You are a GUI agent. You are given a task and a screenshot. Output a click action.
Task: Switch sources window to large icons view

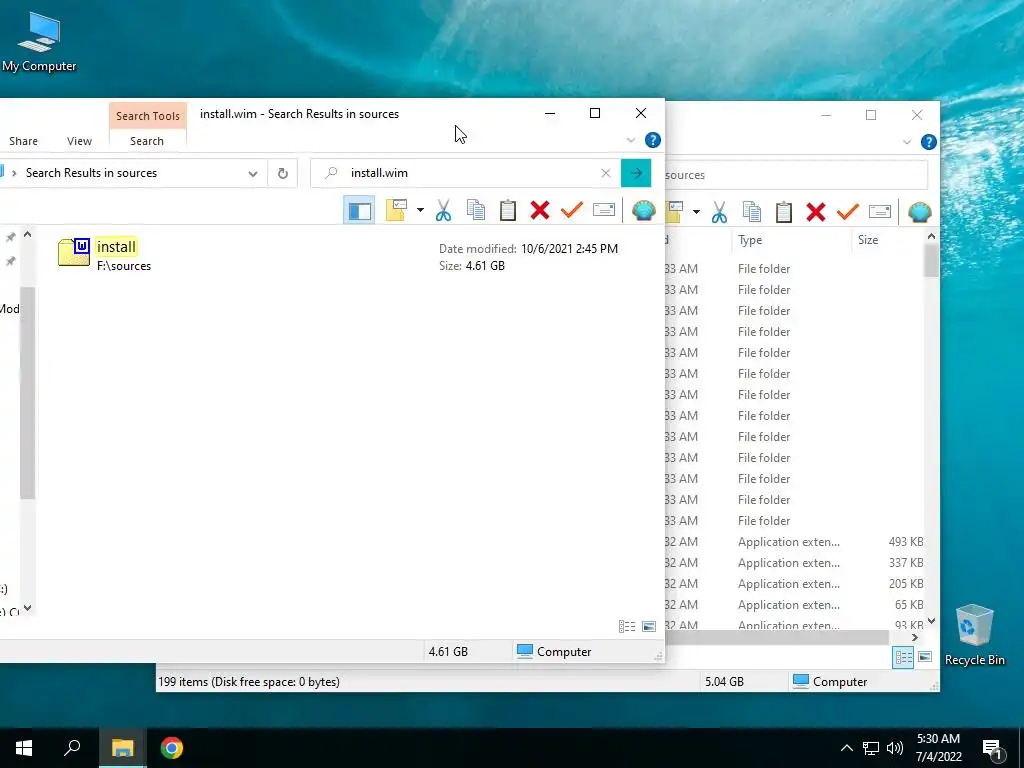point(925,657)
